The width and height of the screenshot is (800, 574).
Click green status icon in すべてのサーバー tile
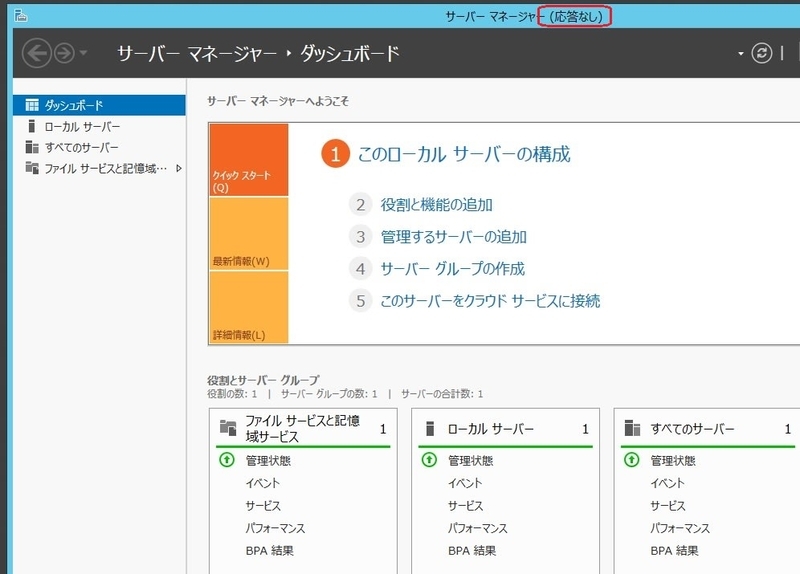(632, 460)
